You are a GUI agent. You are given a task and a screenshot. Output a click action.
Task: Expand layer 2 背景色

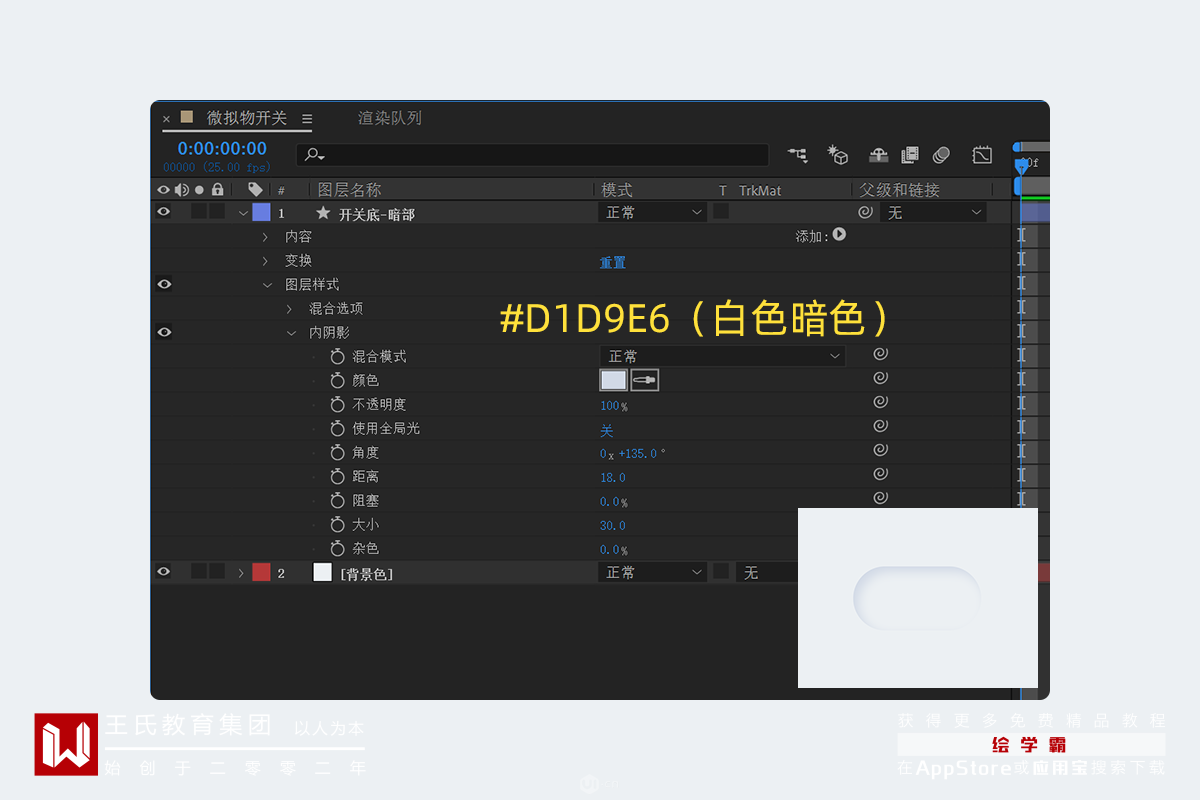(241, 573)
